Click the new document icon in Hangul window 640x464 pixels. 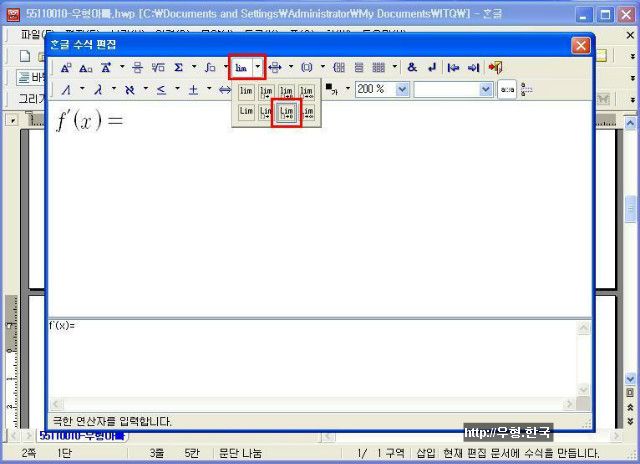point(25,56)
